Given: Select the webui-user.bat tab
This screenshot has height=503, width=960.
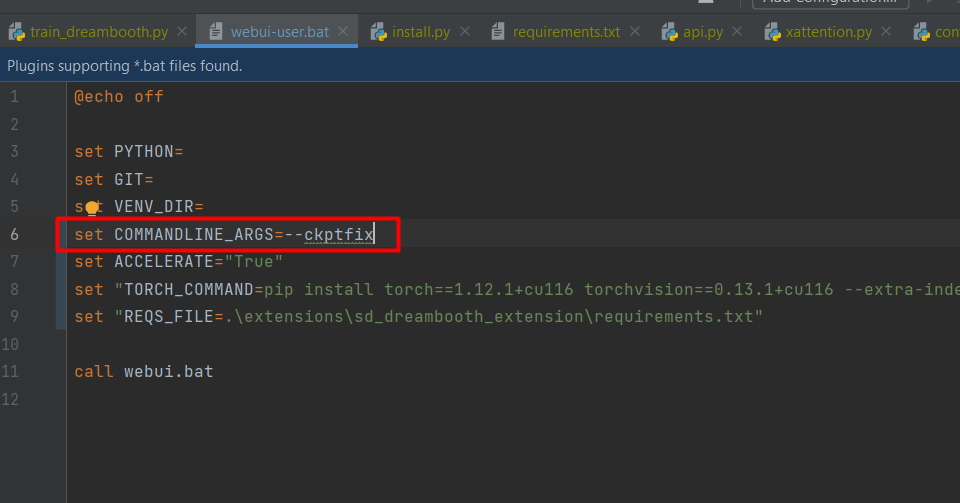Looking at the screenshot, I should [279, 32].
